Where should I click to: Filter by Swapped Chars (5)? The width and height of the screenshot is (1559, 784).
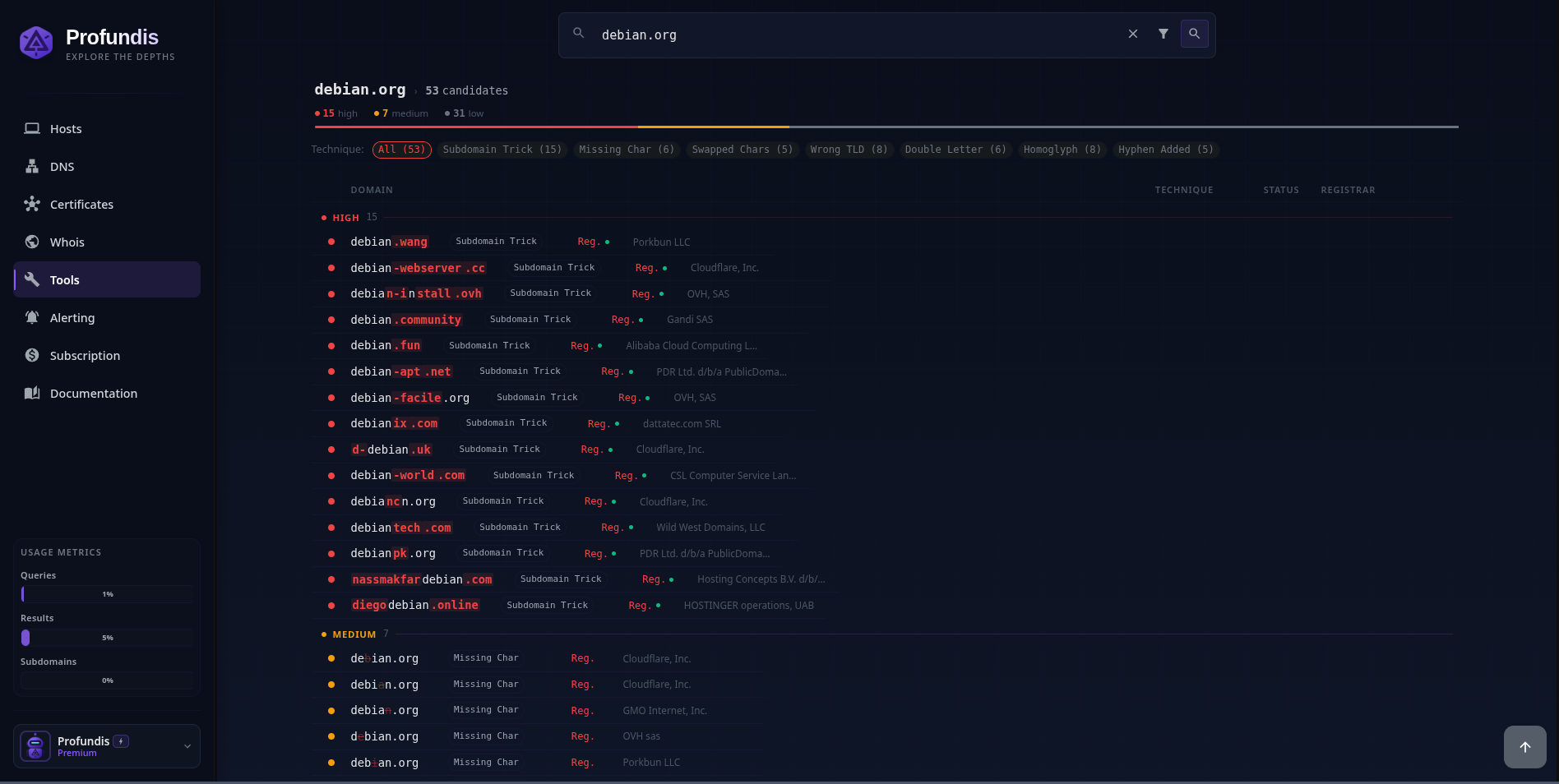point(742,150)
